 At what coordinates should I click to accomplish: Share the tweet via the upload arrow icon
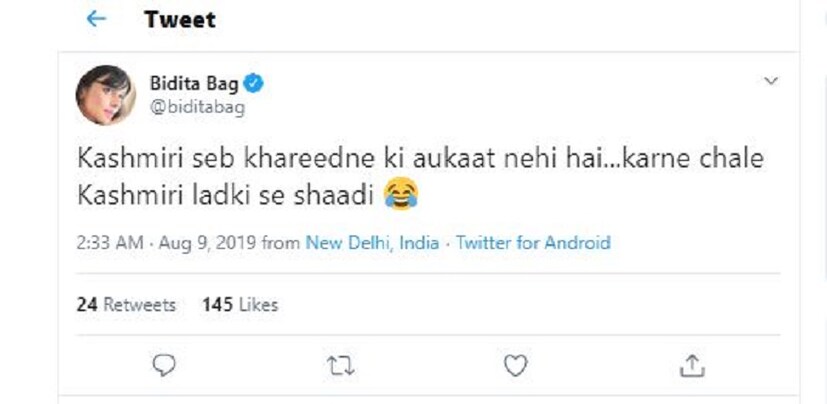[x=691, y=367]
